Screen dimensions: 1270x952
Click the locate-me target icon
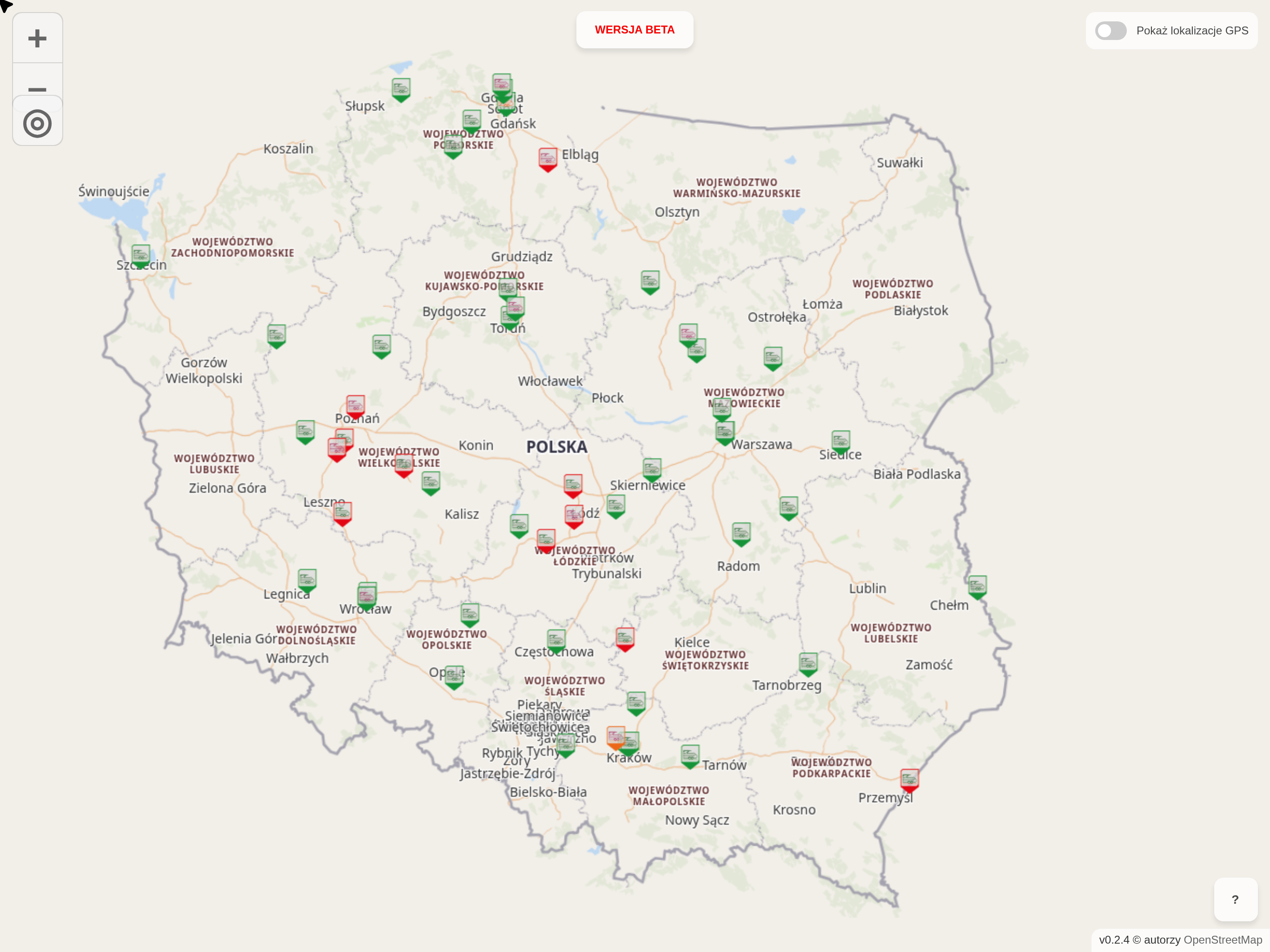pyautogui.click(x=37, y=124)
